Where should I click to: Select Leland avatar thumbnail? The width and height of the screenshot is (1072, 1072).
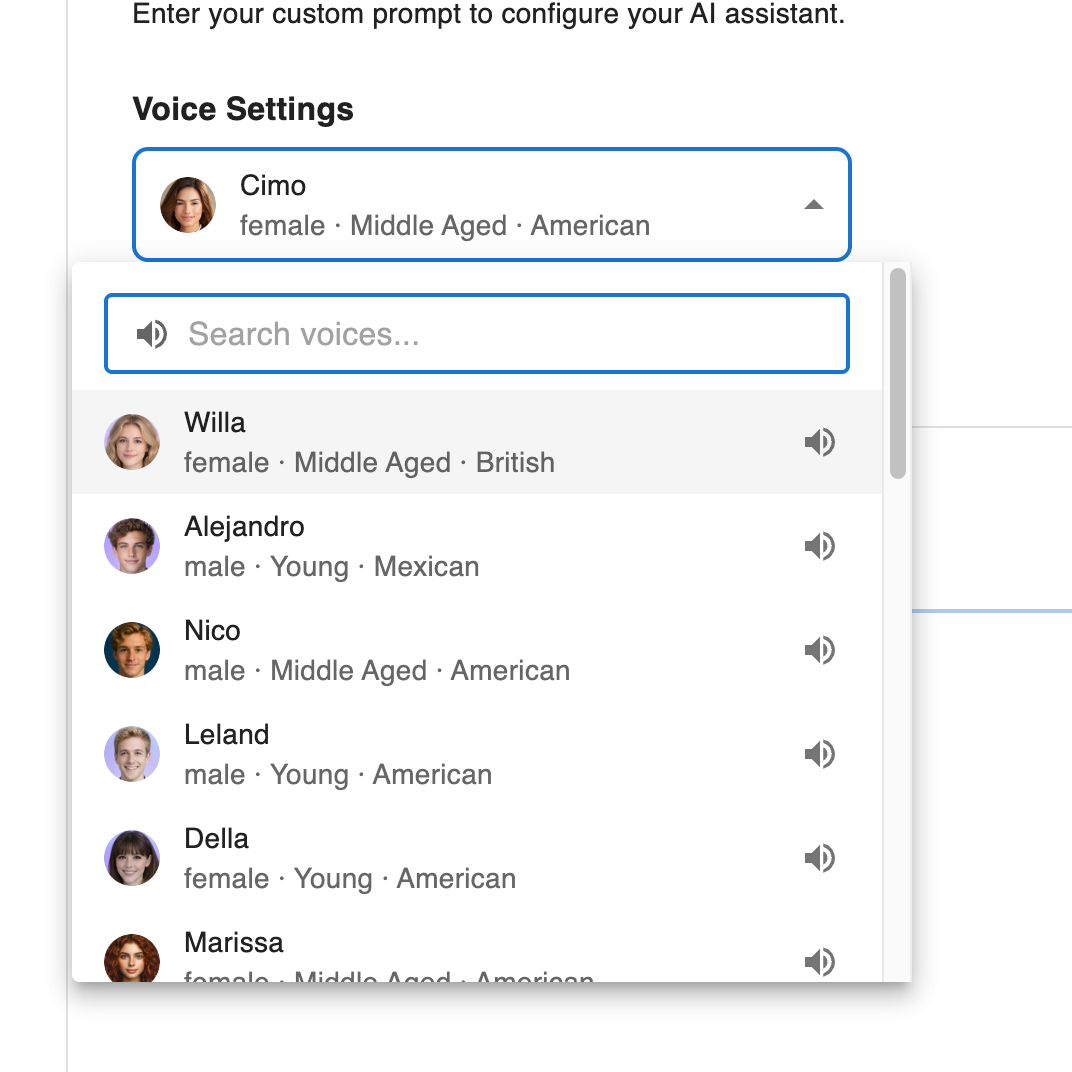coord(132,753)
